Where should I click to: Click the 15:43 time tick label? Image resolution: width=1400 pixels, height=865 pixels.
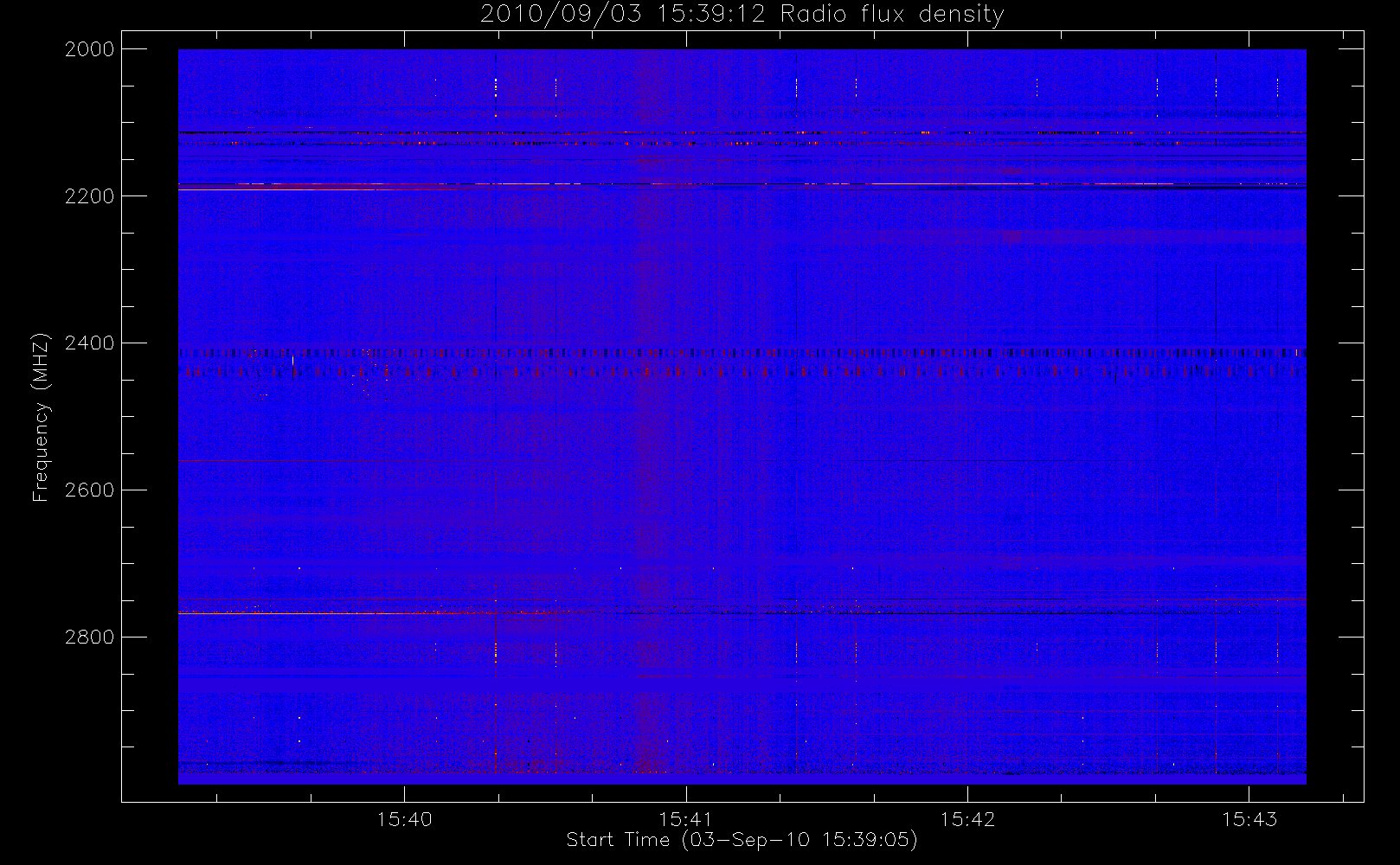(x=1249, y=819)
